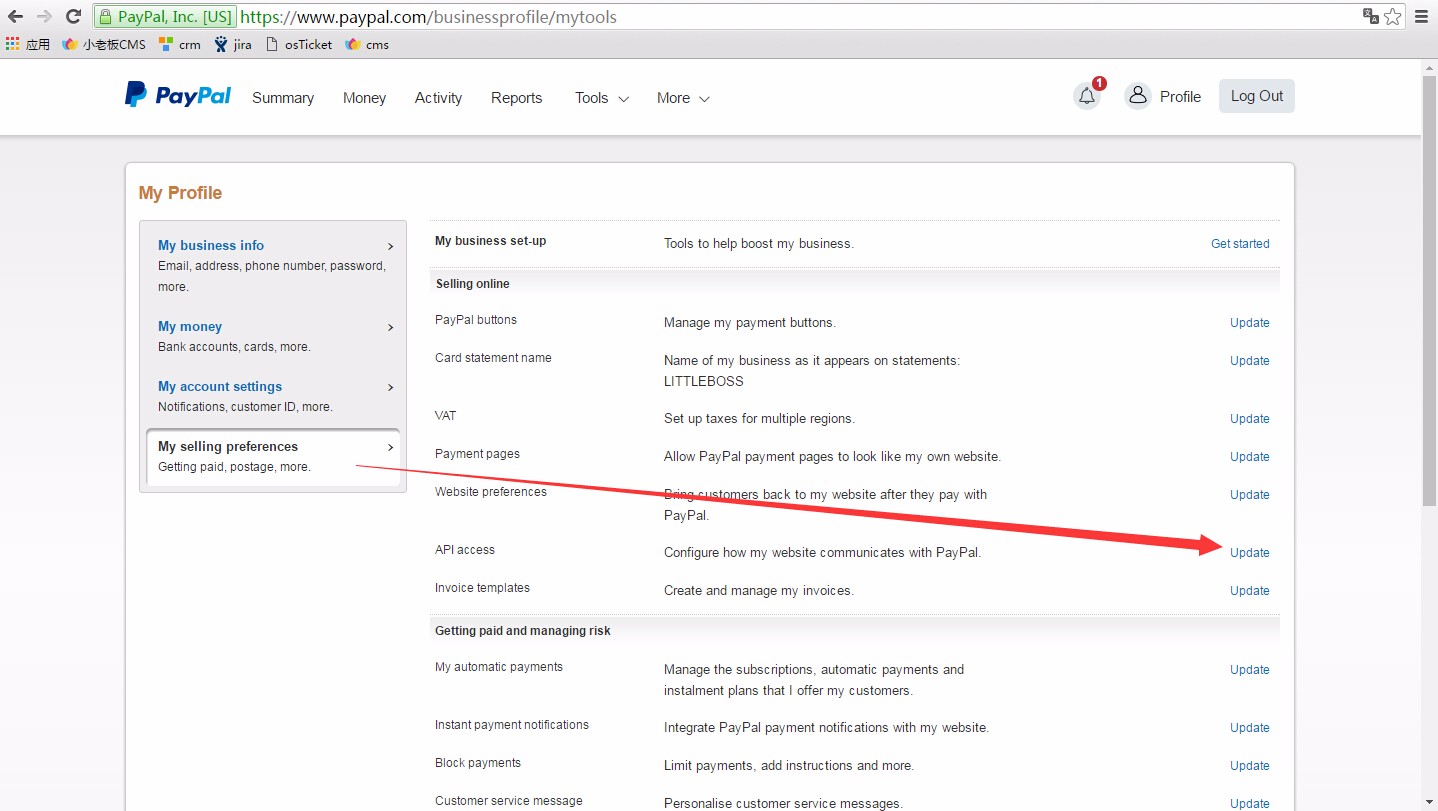
Task: Update Website preferences
Action: pos(1249,495)
